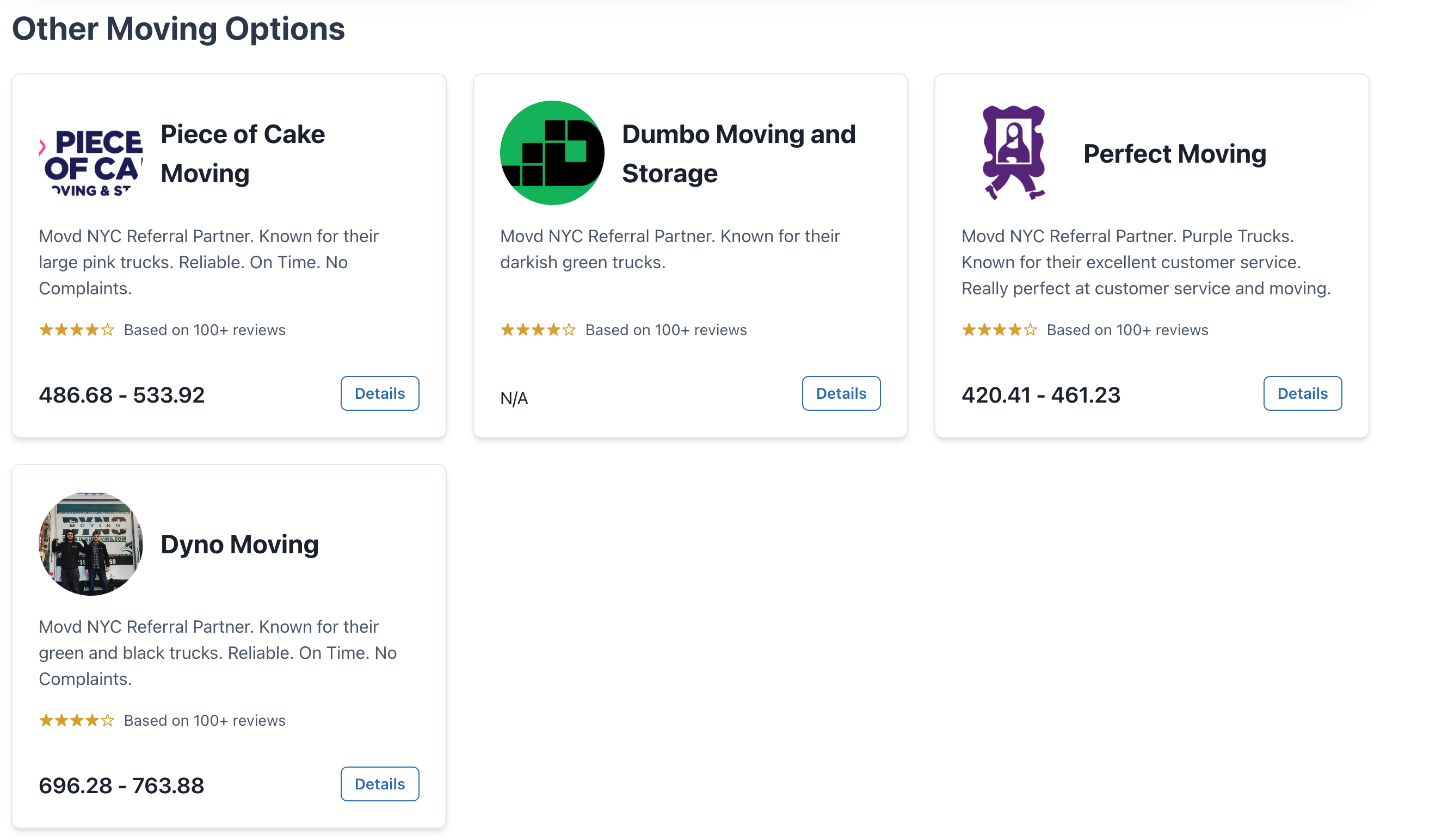This screenshot has height=840, width=1442.
Task: Click the 420.41 - 461.23 price range
Action: click(x=1040, y=395)
